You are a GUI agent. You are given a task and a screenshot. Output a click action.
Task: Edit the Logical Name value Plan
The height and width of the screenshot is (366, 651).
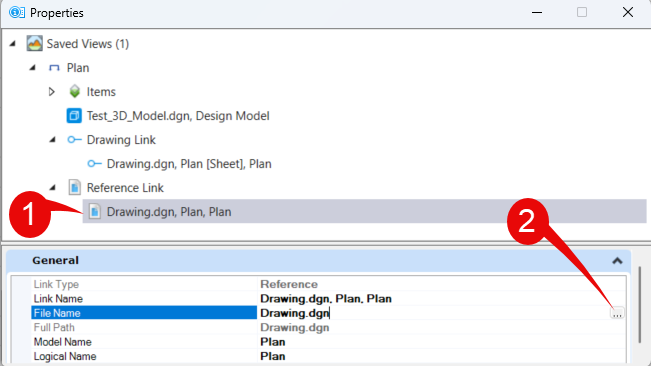273,356
